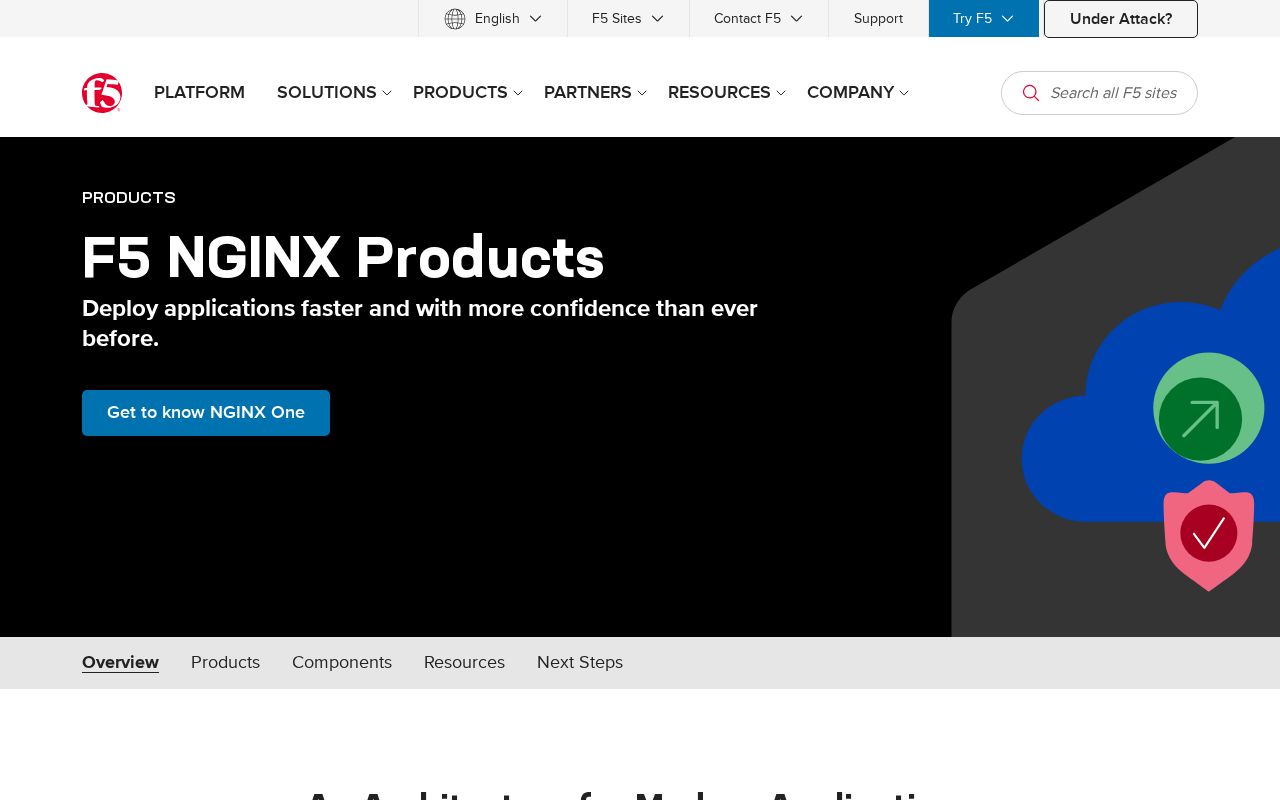The width and height of the screenshot is (1280, 800).
Task: Click the Get to know NGINX One button
Action: (x=206, y=413)
